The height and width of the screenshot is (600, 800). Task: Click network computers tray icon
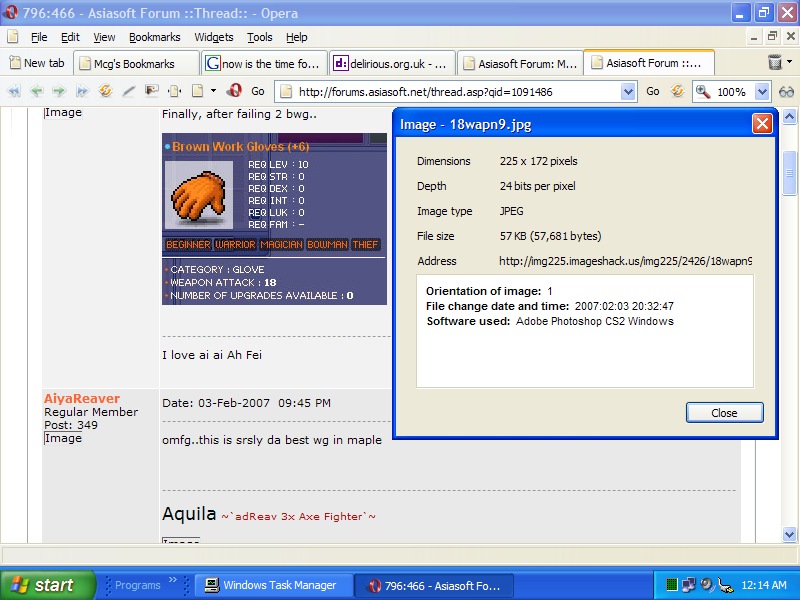[x=689, y=584]
